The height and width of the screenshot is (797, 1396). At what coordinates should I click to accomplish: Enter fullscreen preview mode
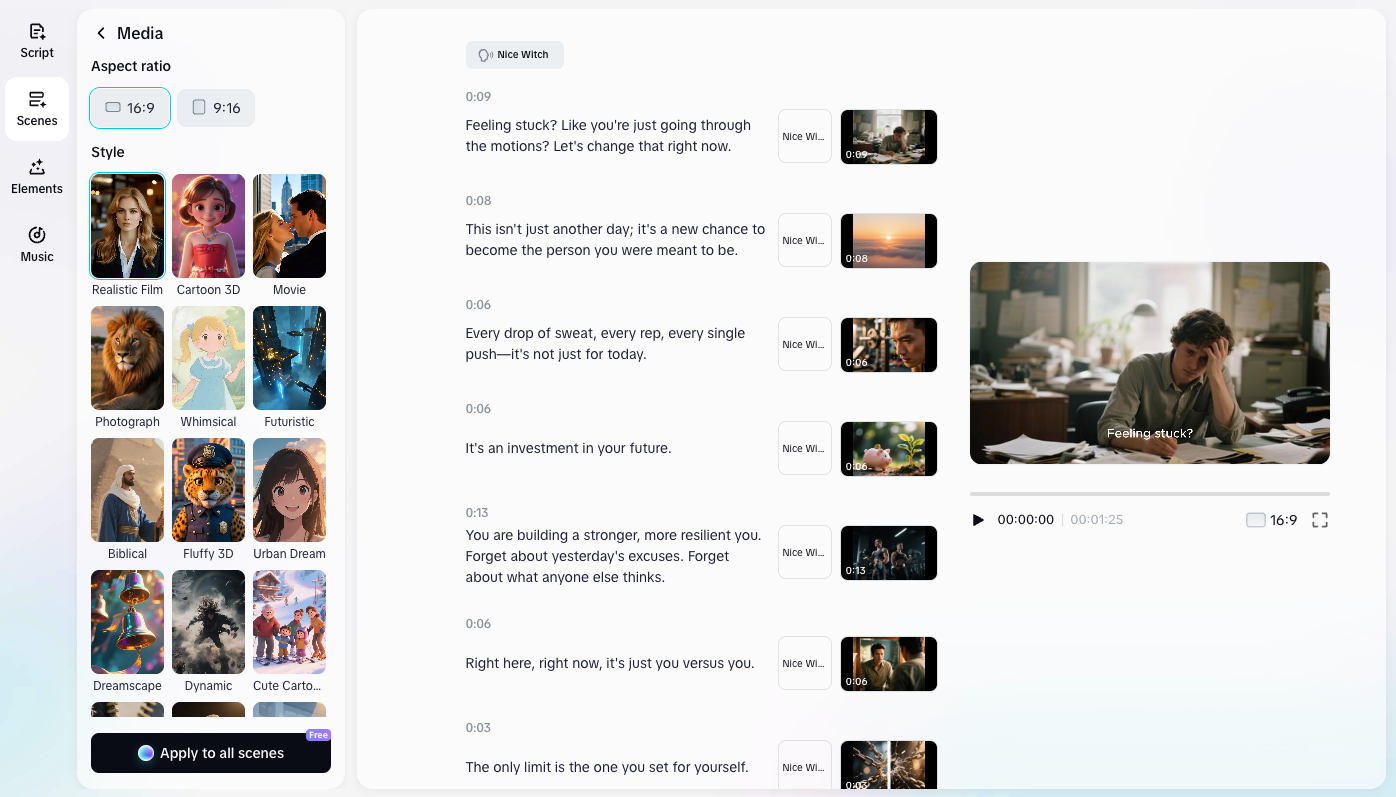[1320, 520]
